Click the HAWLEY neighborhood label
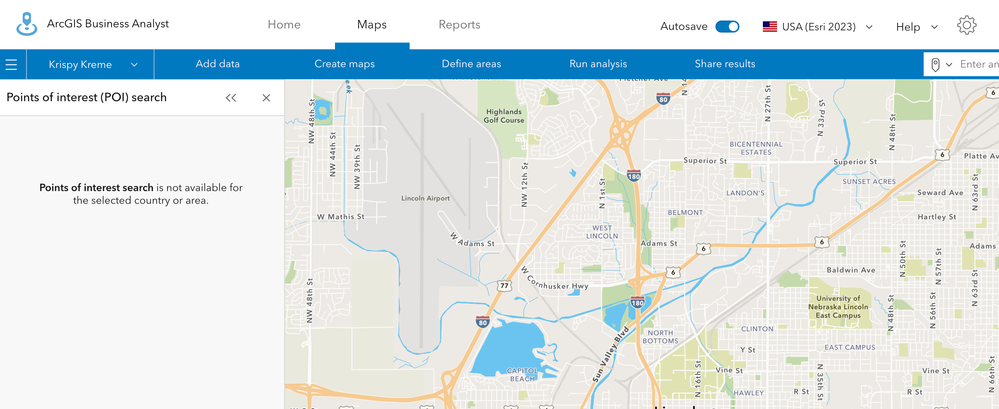The height and width of the screenshot is (409, 999). point(748,393)
